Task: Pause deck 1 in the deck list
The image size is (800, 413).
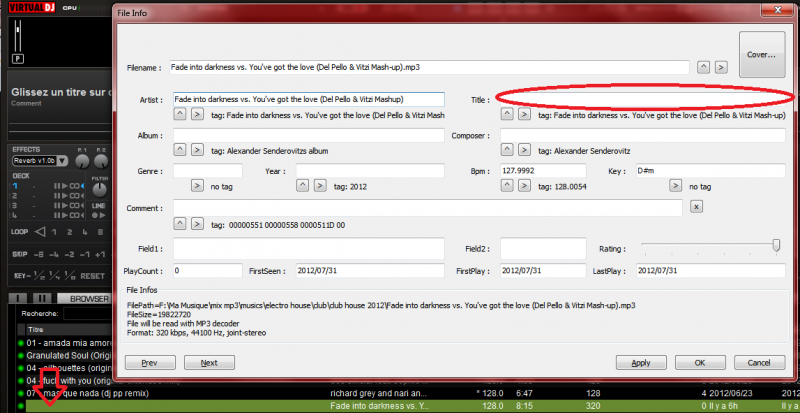Action: click(x=57, y=186)
